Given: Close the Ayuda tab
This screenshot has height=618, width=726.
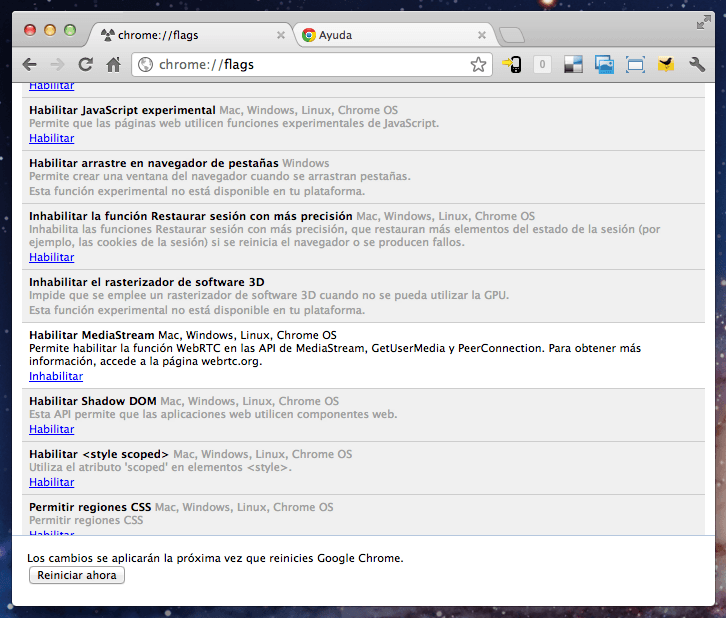Looking at the screenshot, I should (482, 35).
